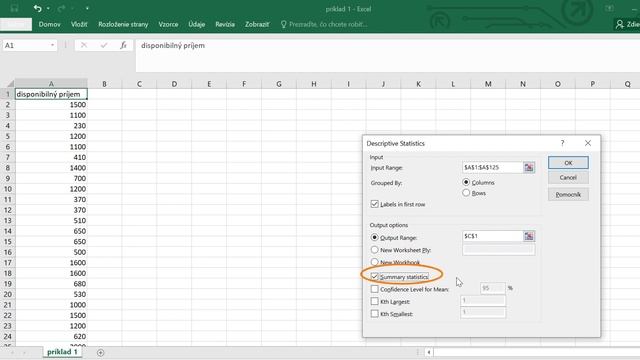Click horizontal scrollbar left arrow
This screenshot has height=360, width=640.
pyautogui.click(x=429, y=352)
